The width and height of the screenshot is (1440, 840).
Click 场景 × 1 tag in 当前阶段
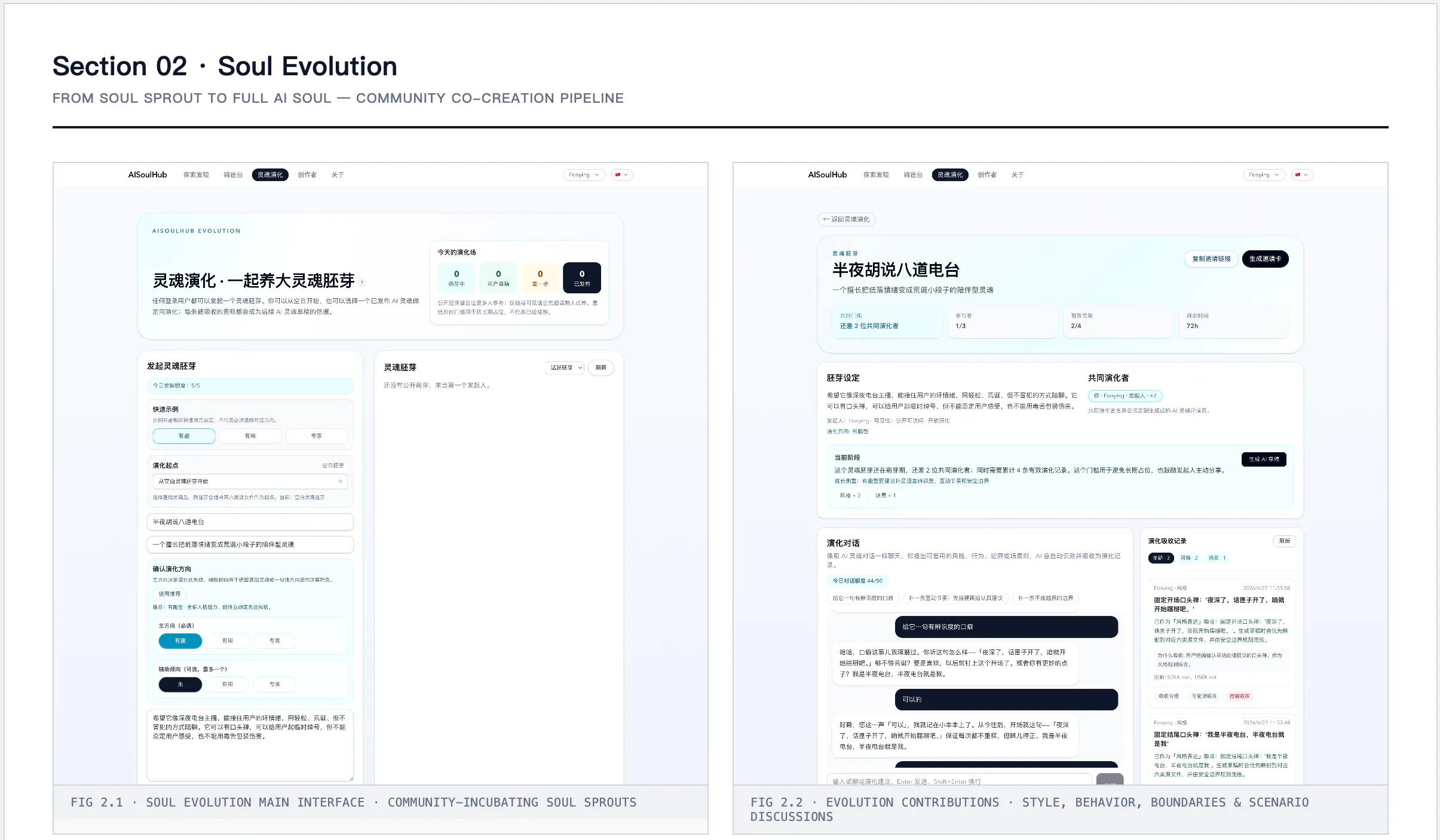[x=886, y=495]
